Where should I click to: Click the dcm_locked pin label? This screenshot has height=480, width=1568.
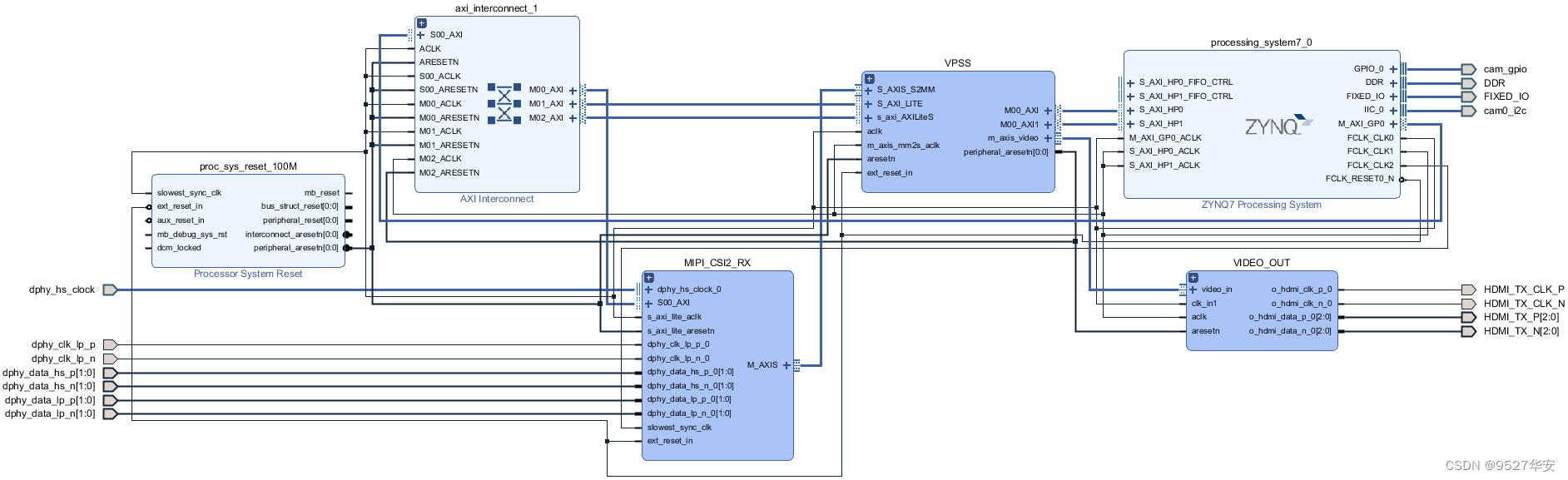click(179, 248)
